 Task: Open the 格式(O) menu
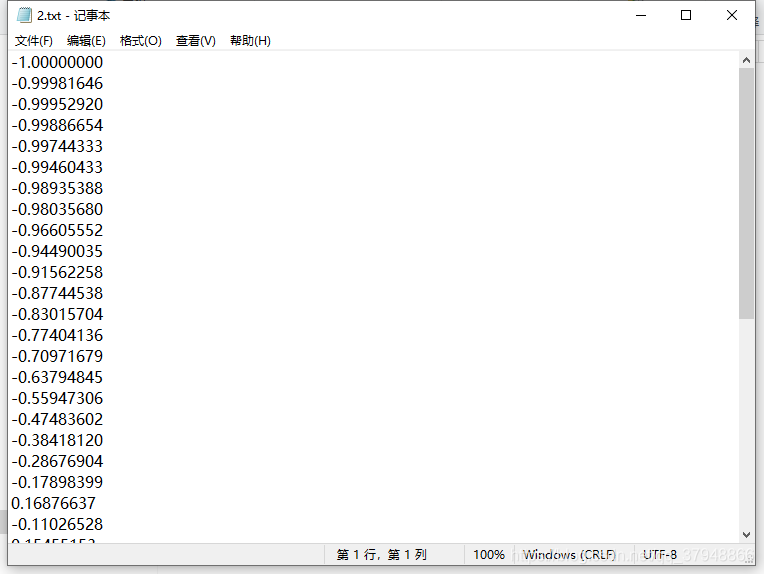click(x=141, y=41)
